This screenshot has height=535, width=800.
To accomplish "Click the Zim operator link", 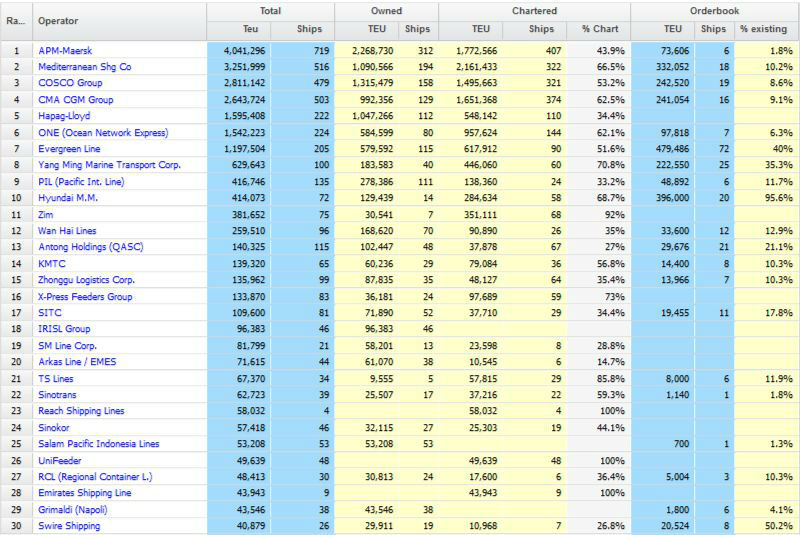I will 46,215.
